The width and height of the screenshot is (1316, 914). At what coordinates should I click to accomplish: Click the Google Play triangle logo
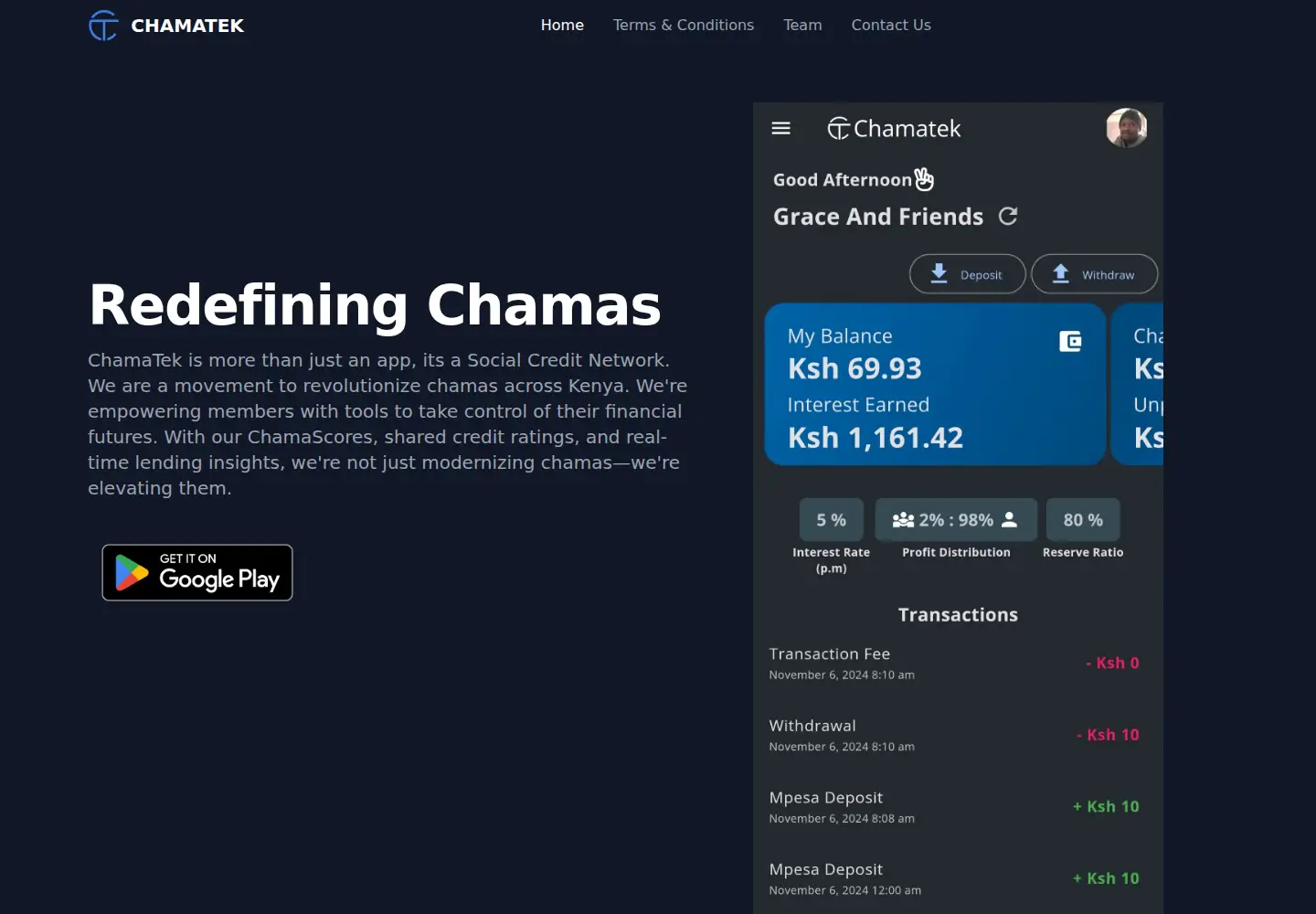[x=132, y=573]
